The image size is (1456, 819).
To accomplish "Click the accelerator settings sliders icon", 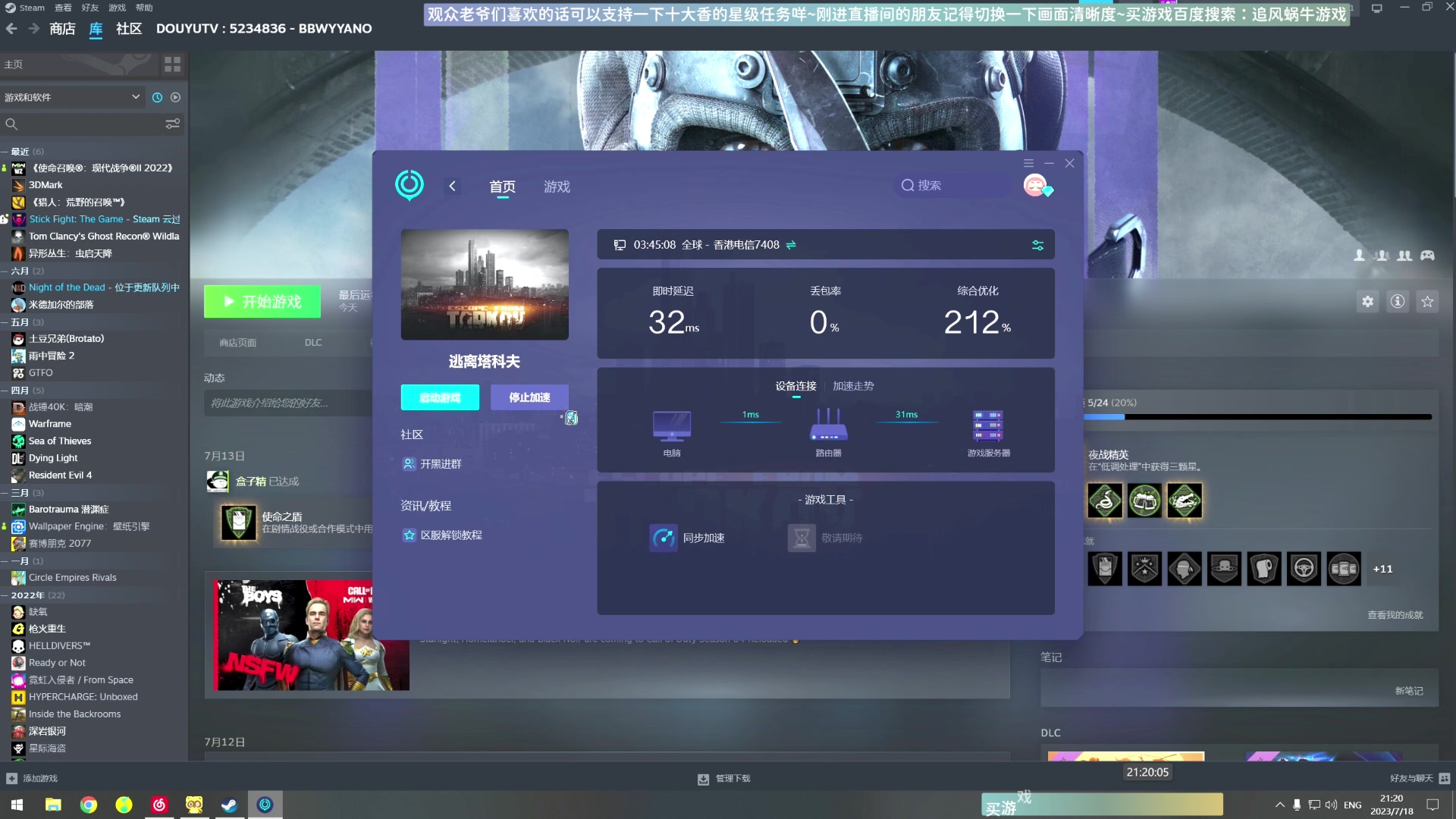I will pos(1037,245).
